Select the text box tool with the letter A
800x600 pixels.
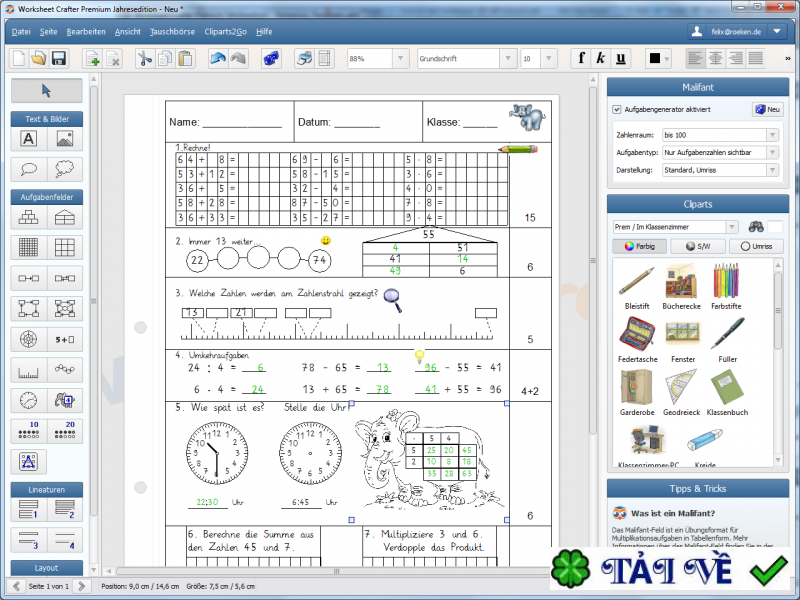pos(28,141)
